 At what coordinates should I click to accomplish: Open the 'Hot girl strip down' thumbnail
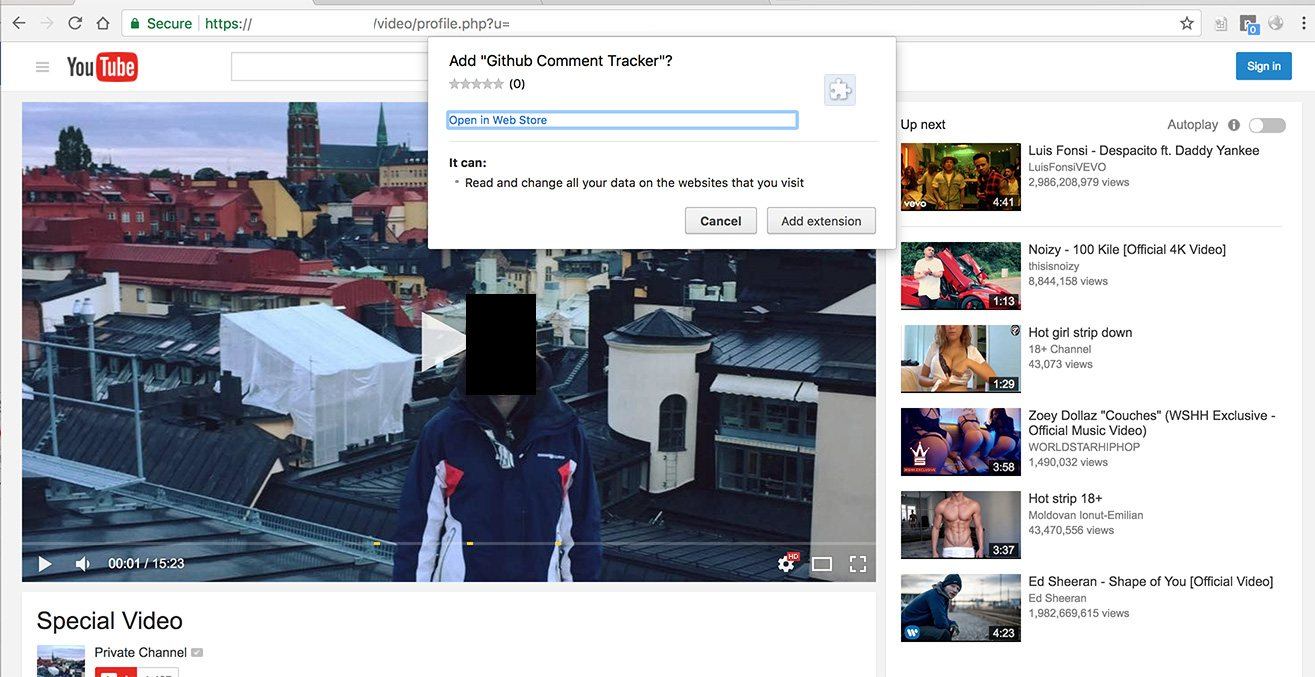pos(961,359)
